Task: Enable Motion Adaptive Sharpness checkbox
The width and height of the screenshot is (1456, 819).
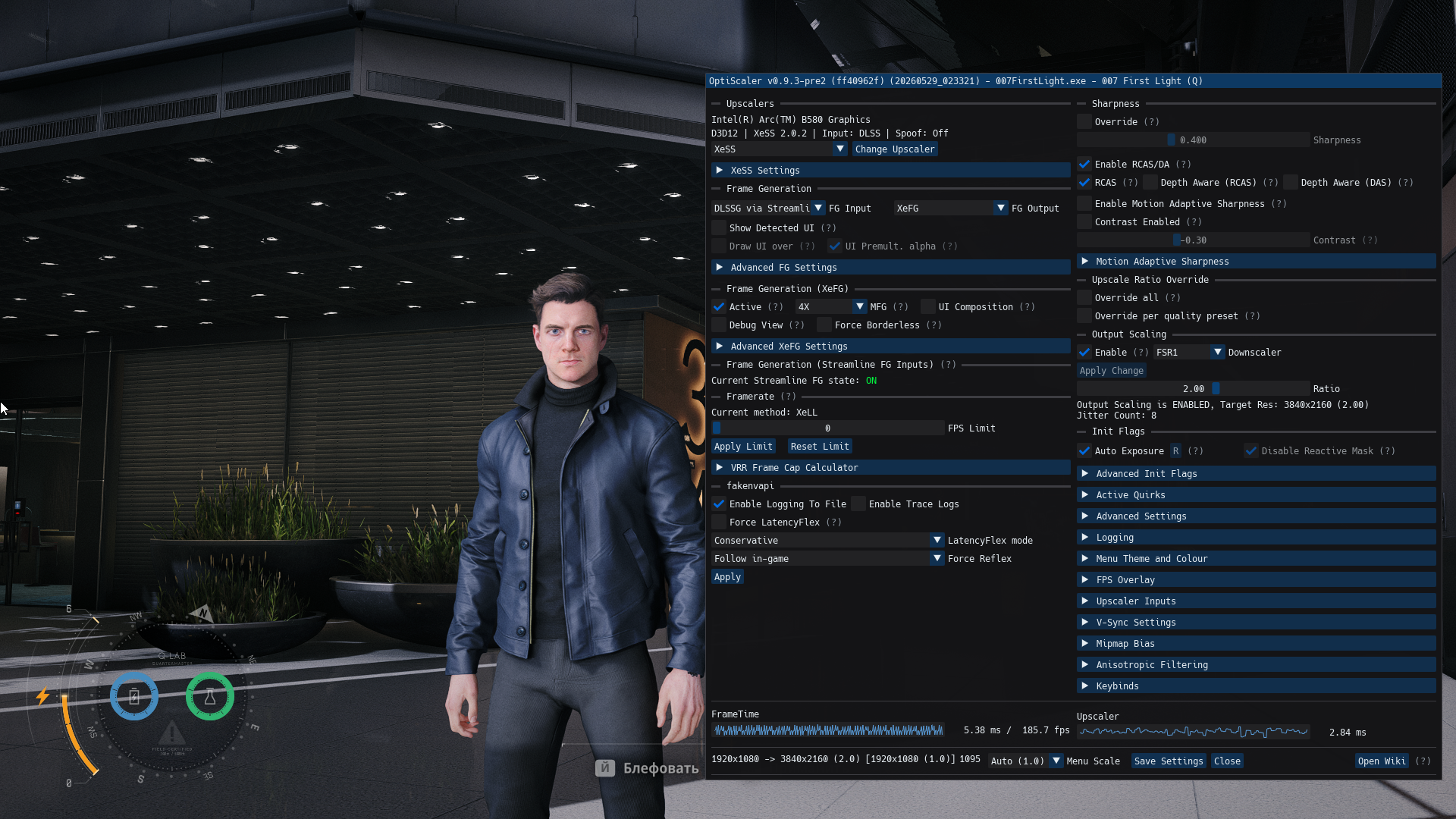Action: point(1084,204)
